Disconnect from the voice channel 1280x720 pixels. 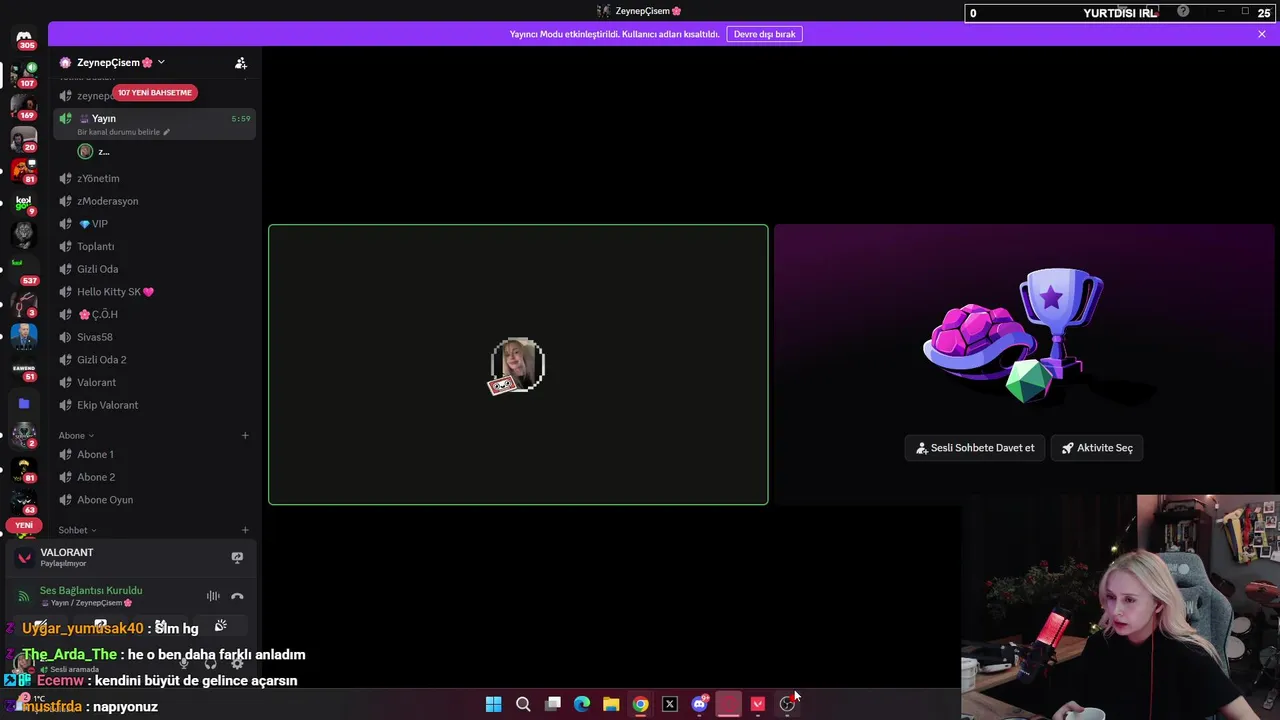click(237, 596)
